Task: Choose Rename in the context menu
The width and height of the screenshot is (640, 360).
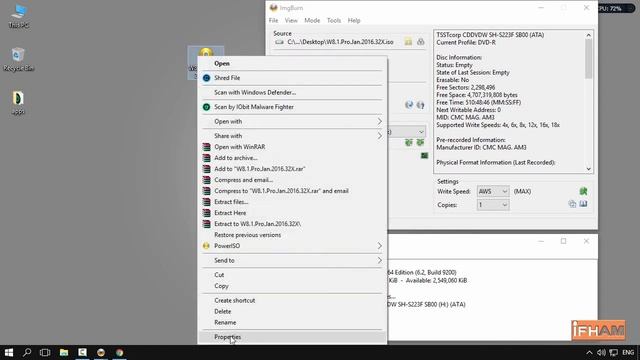Action: click(x=292, y=322)
